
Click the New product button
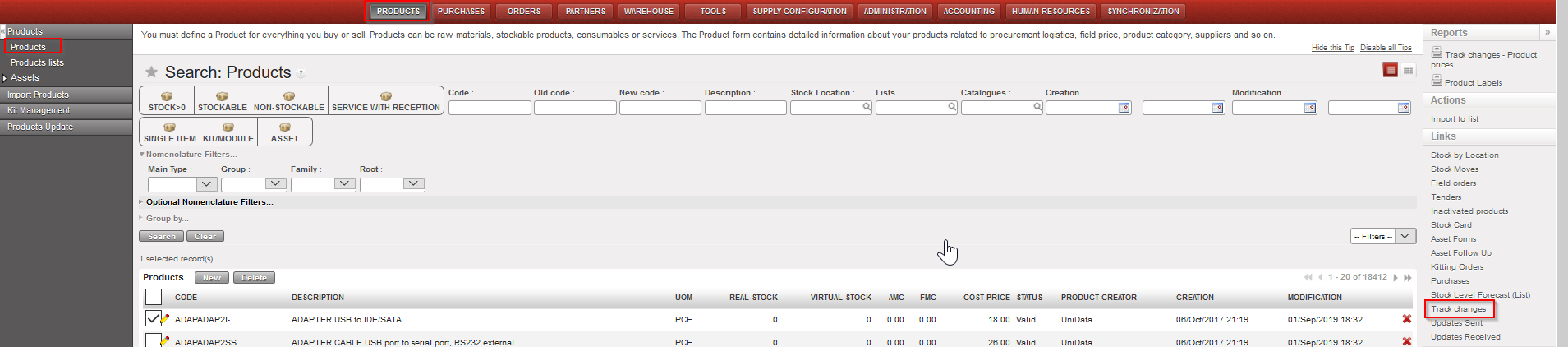click(212, 278)
